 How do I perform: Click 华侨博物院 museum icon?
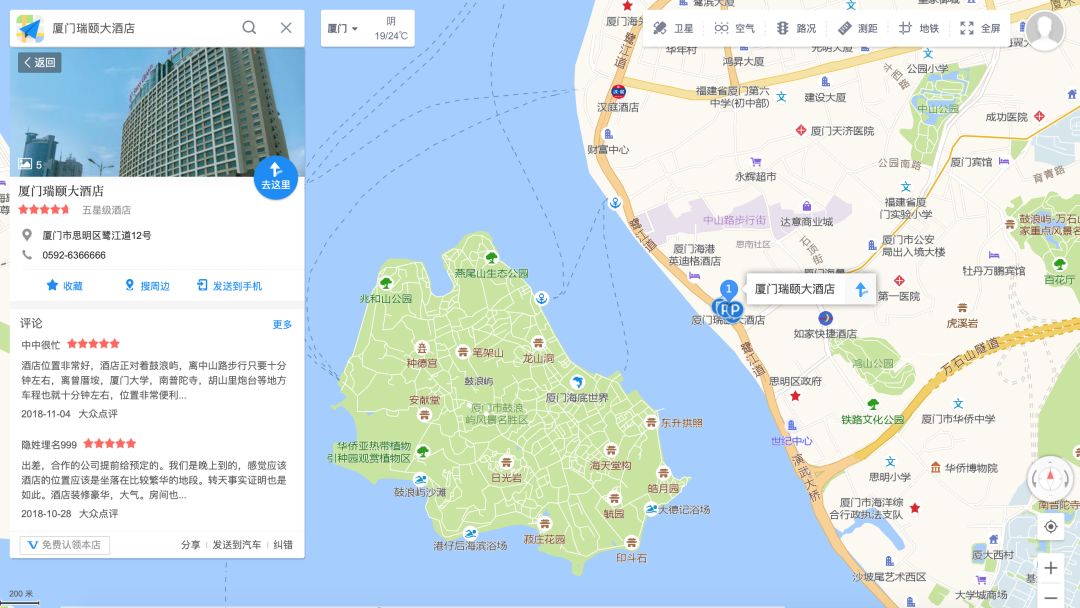(x=935, y=468)
